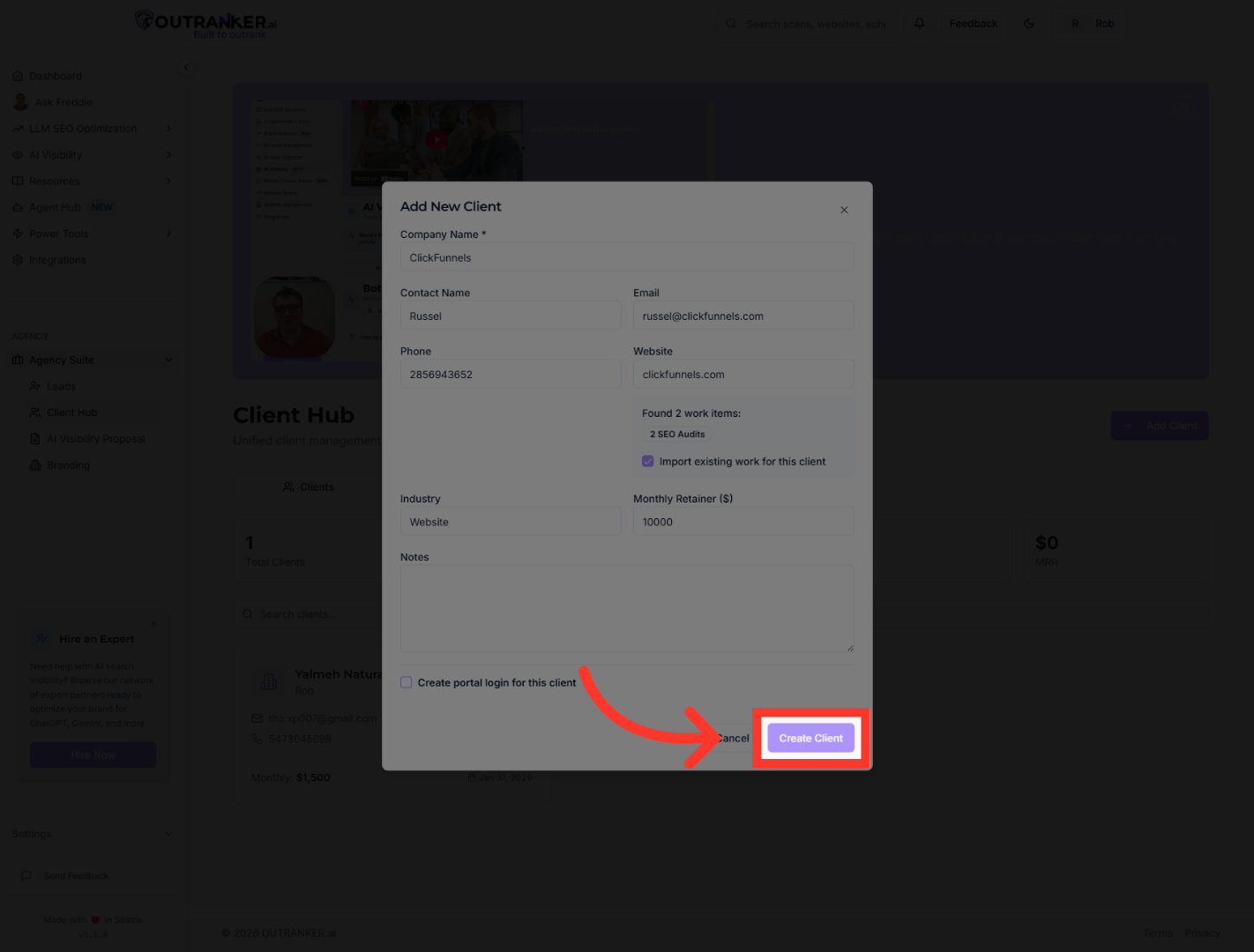Viewport: 1254px width, 952px height.
Task: Click the Send Feedback speech bubble icon
Action: (26, 876)
